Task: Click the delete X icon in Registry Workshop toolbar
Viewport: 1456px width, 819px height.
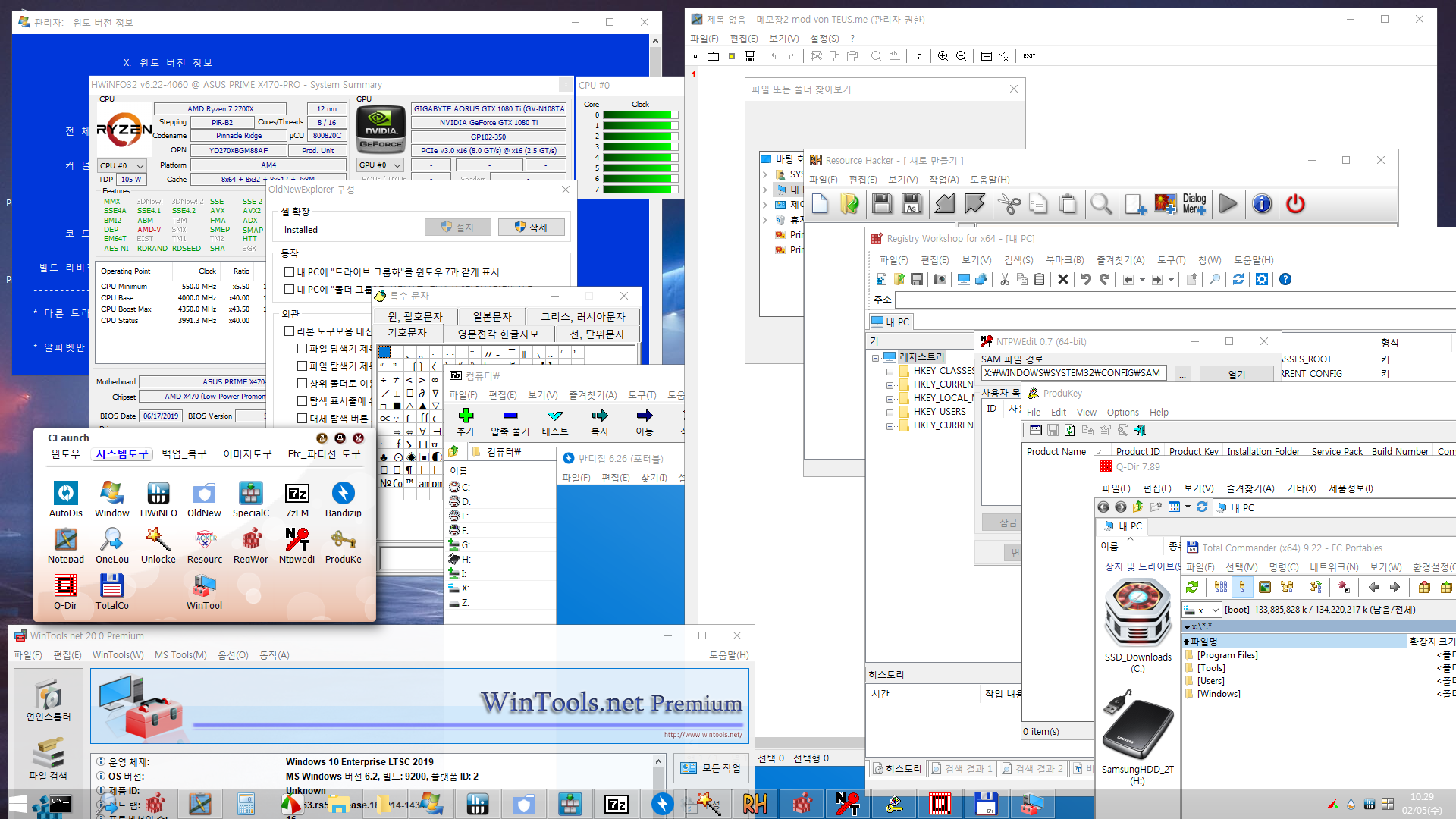Action: tap(1063, 279)
